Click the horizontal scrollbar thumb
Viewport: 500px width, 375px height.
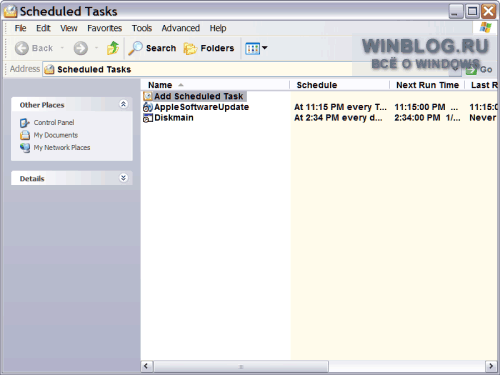(x=241, y=366)
